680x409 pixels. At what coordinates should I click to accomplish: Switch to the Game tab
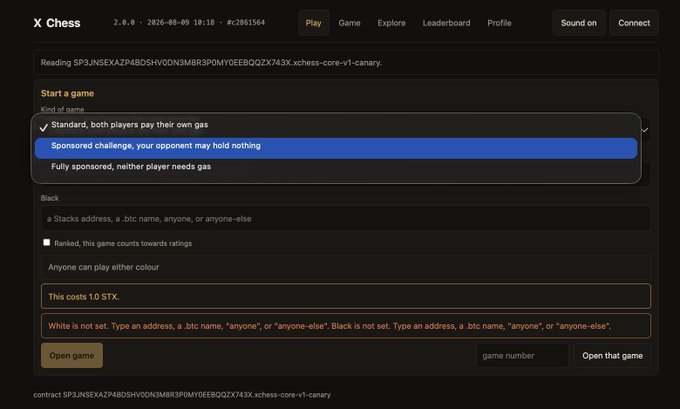pos(349,23)
